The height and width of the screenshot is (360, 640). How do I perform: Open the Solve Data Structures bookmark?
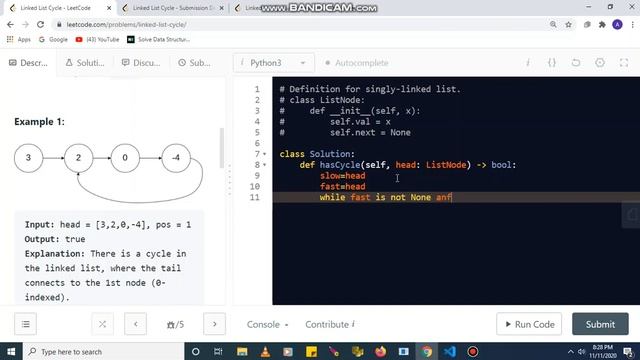coord(158,40)
